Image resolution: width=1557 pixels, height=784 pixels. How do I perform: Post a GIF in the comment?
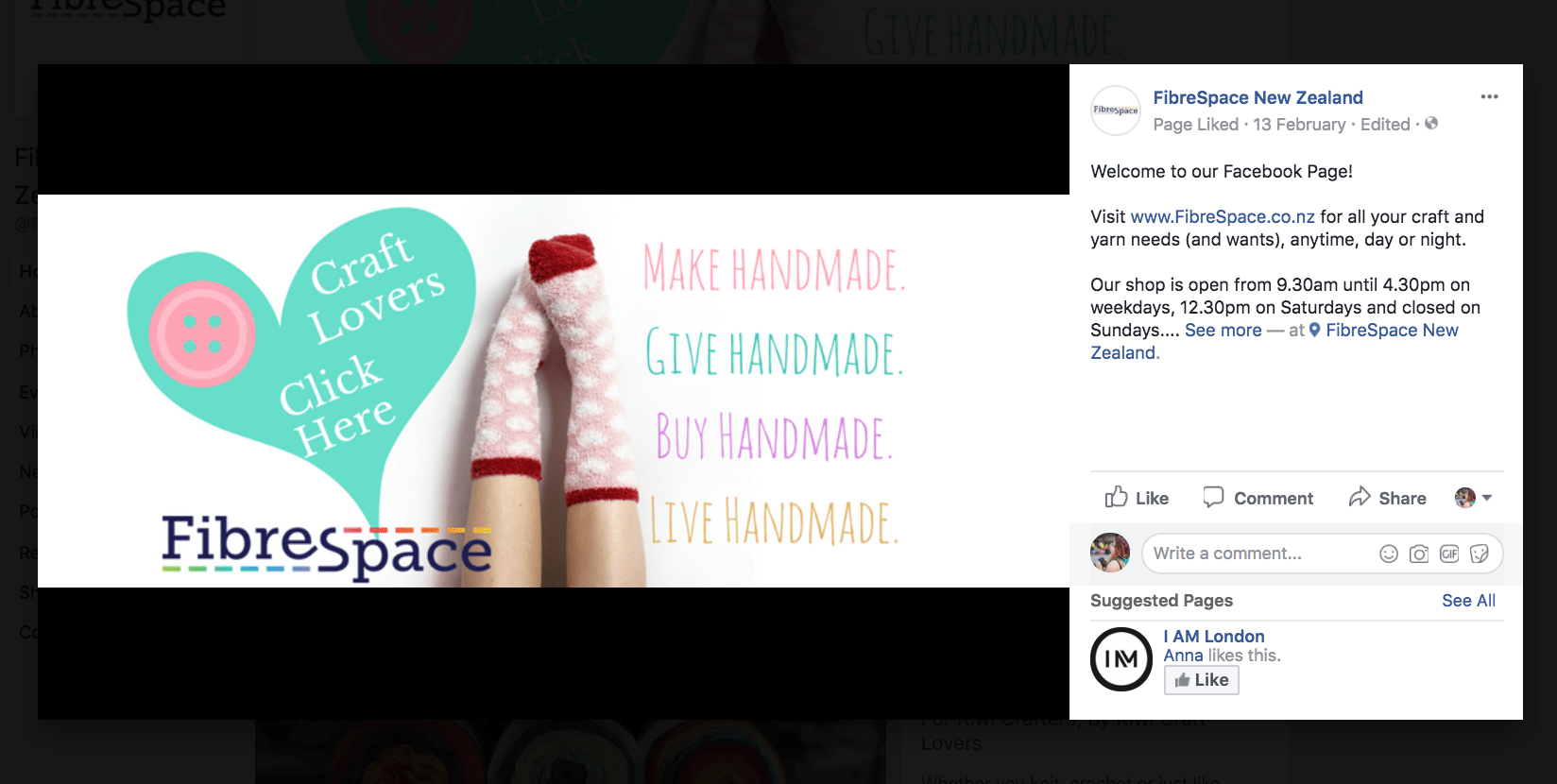(1448, 554)
